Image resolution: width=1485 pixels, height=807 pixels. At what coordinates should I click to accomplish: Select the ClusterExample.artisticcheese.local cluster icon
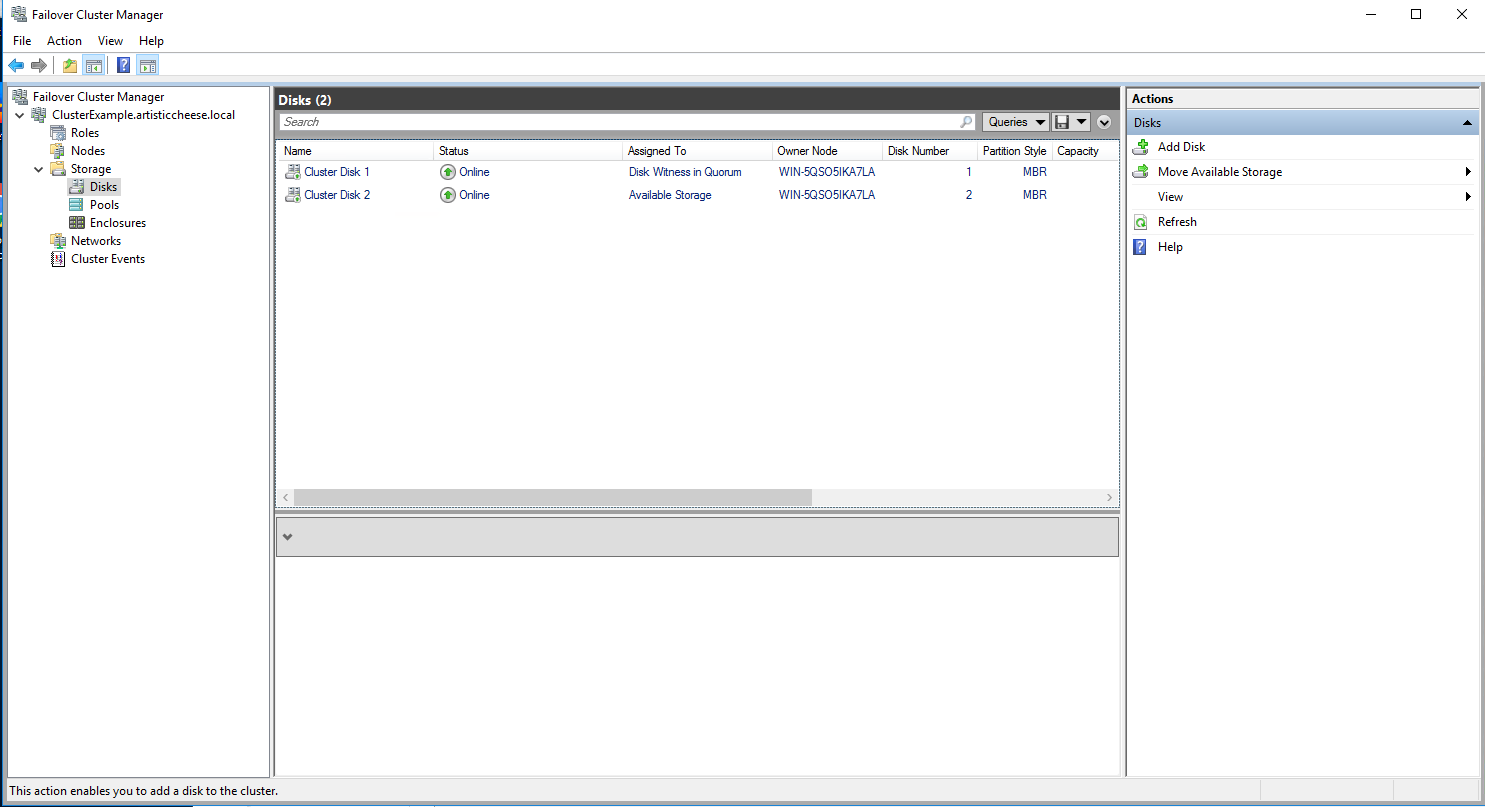point(39,115)
